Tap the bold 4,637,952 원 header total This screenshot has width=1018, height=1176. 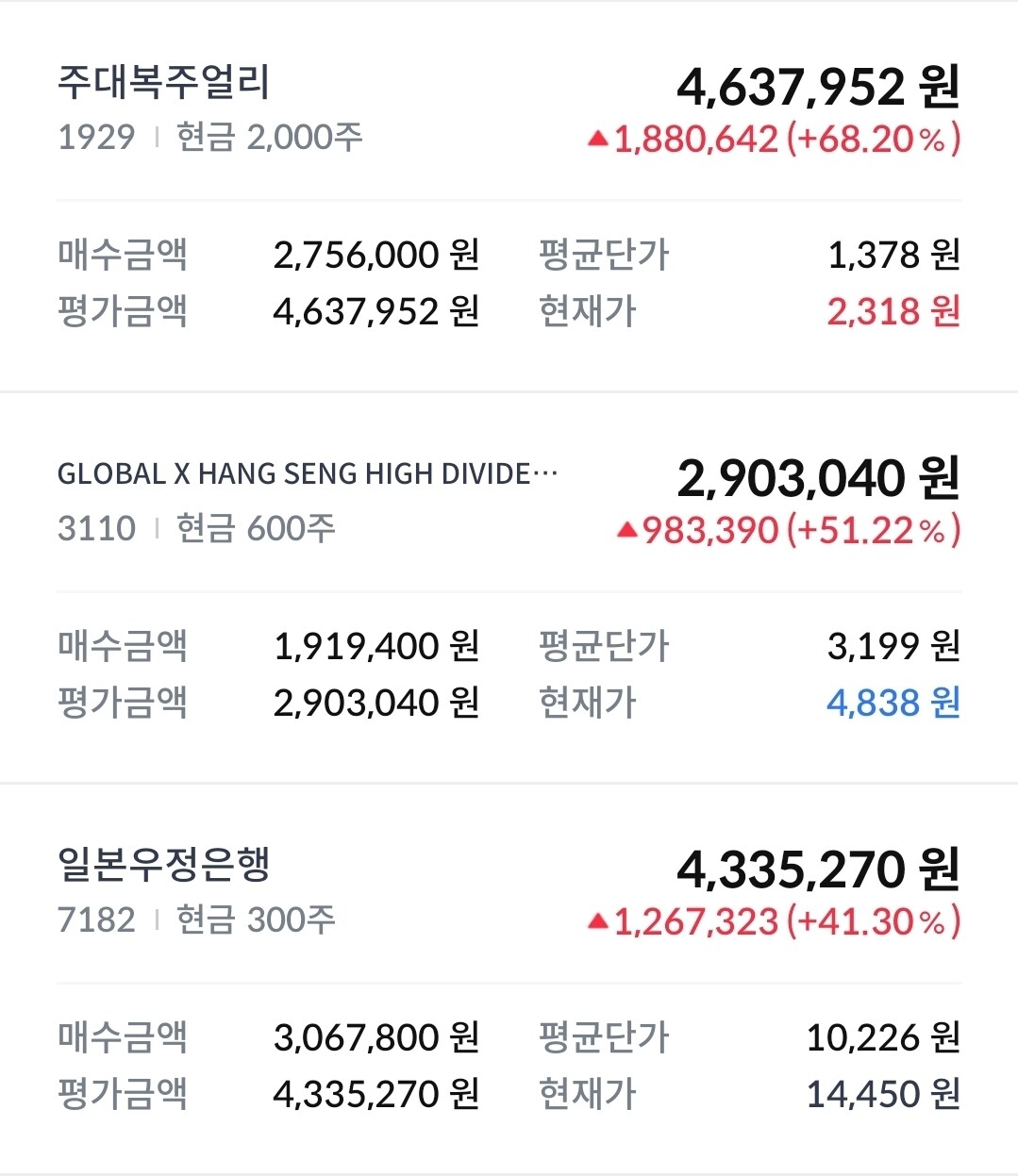(818, 87)
